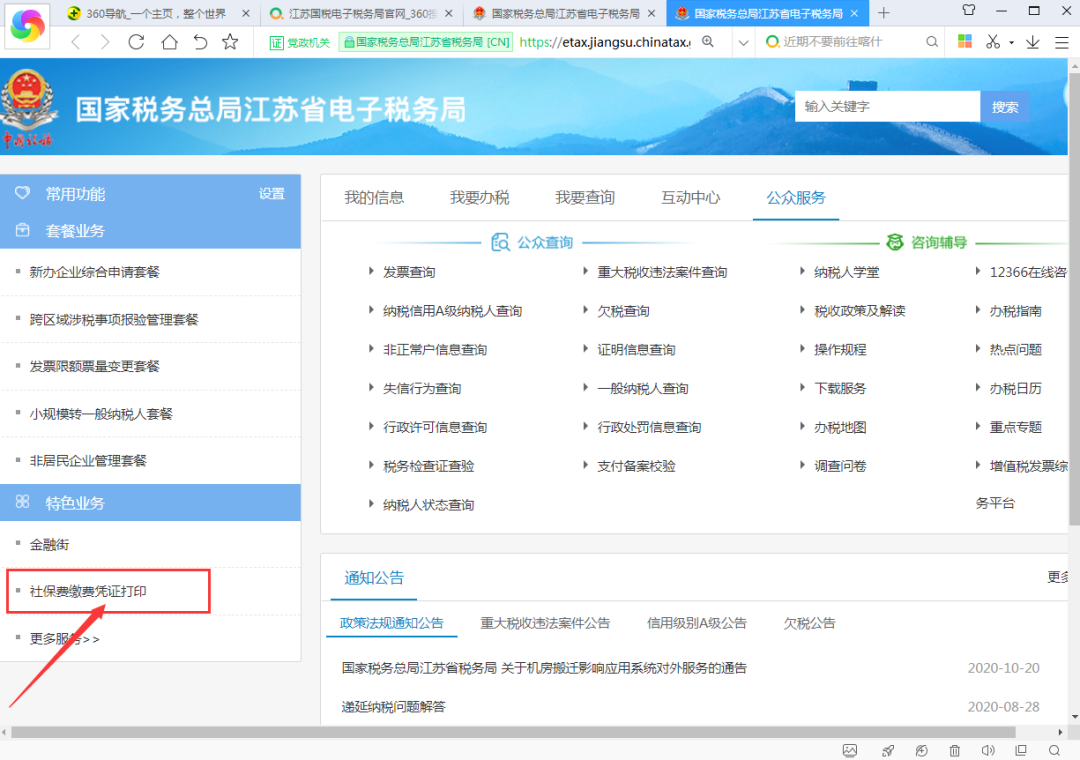The image size is (1080, 760).
Task: Click the trash icon in status bar
Action: [955, 750]
